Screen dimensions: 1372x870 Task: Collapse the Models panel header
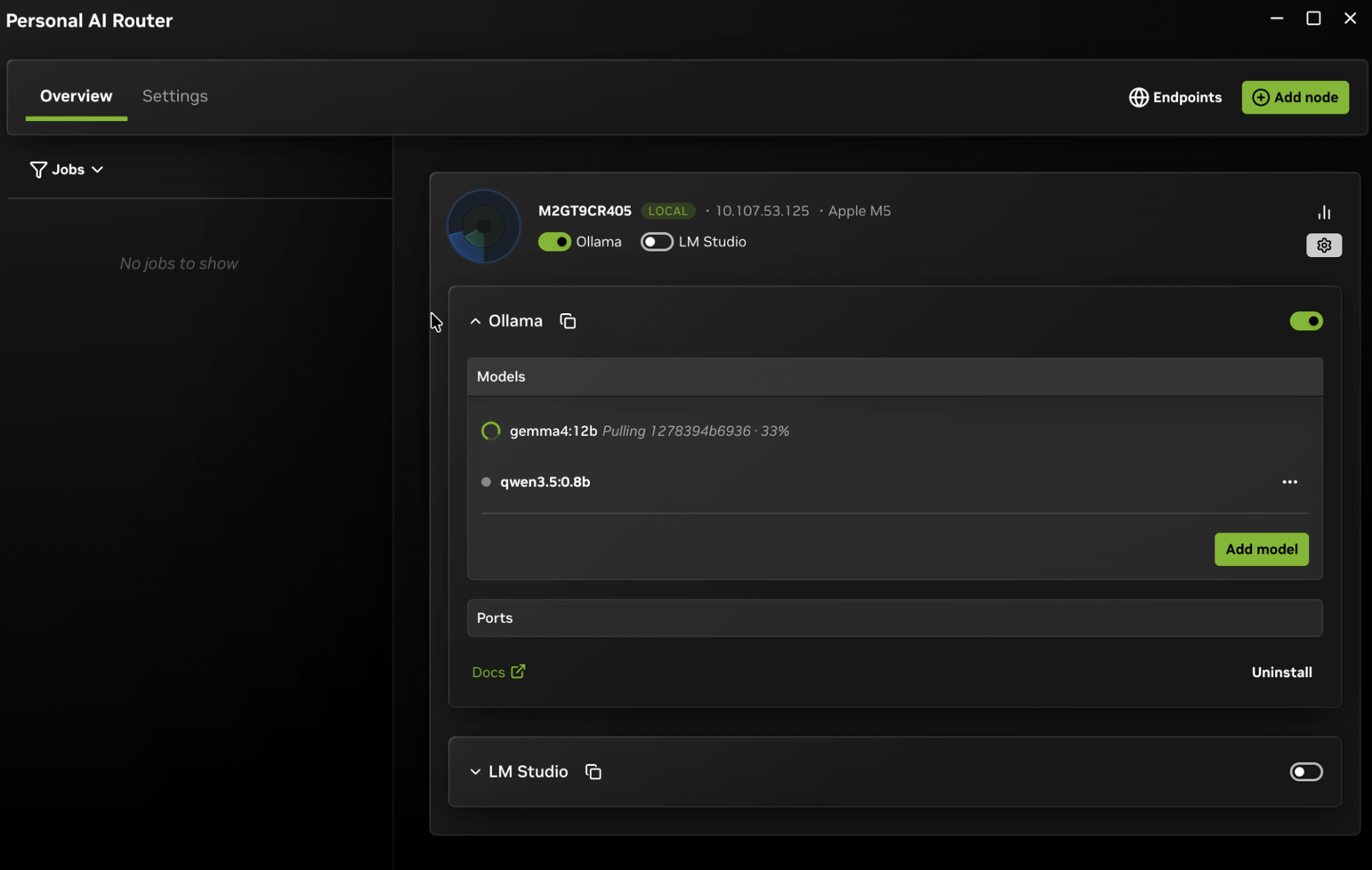pos(894,377)
